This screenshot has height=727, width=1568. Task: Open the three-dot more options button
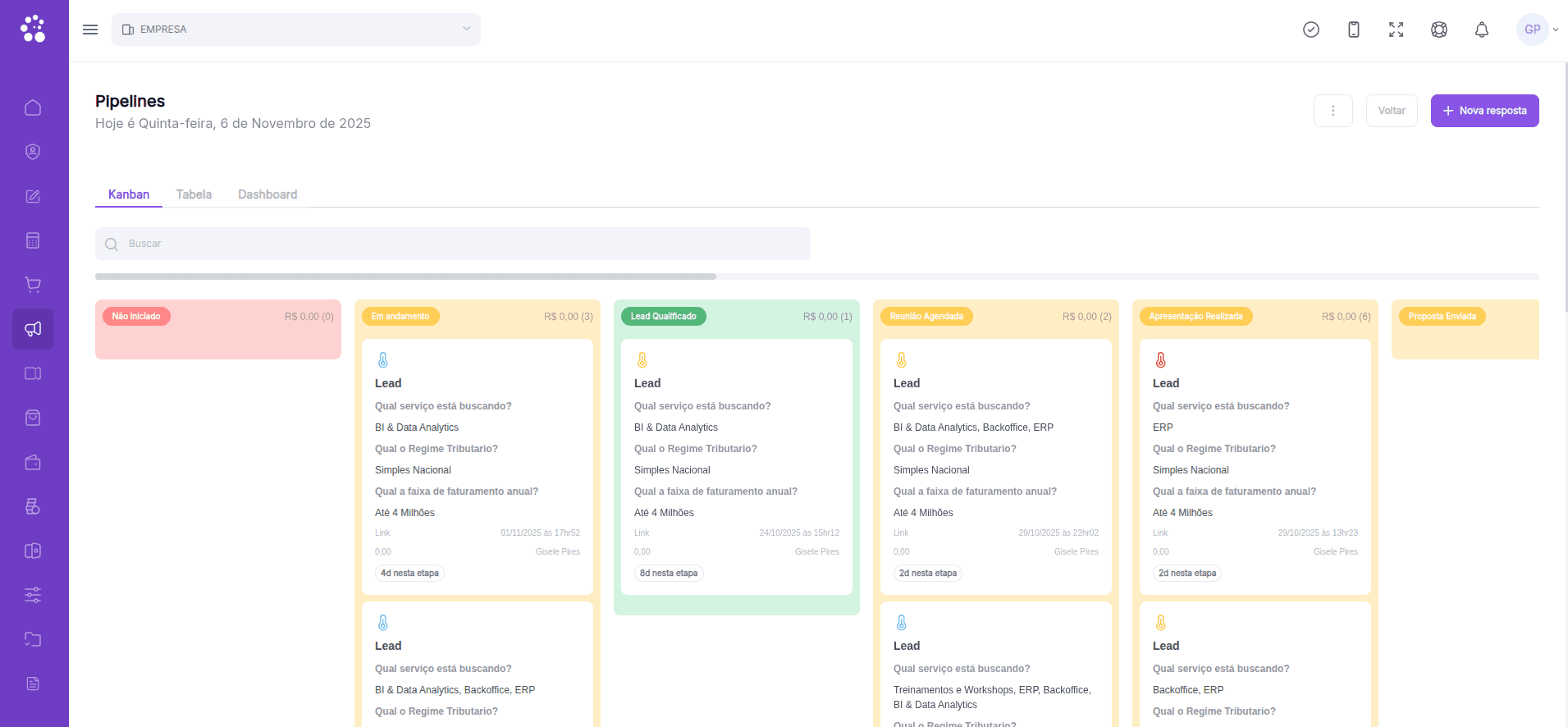tap(1333, 111)
